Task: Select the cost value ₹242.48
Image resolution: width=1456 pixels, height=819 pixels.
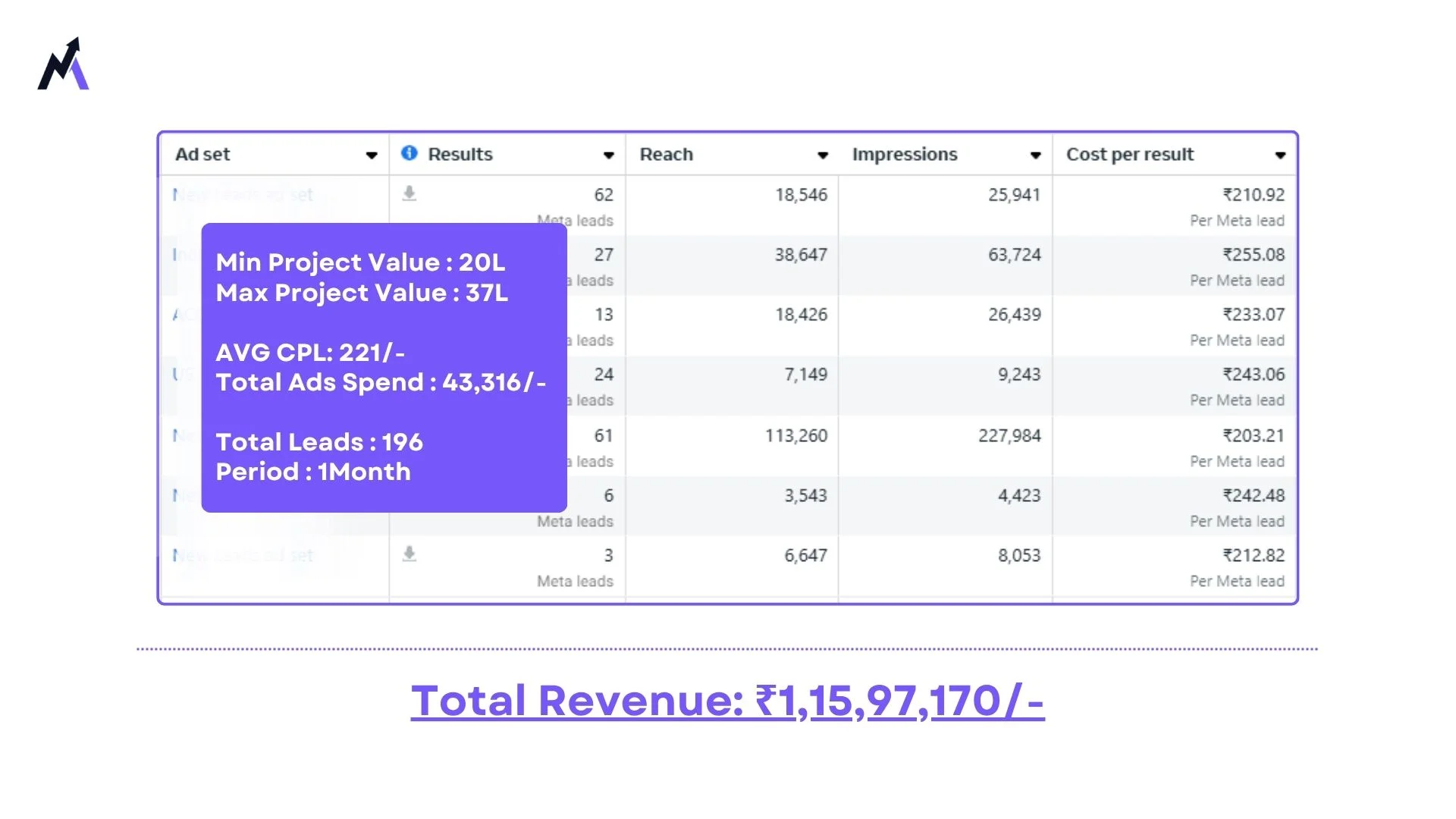Action: pos(1254,496)
